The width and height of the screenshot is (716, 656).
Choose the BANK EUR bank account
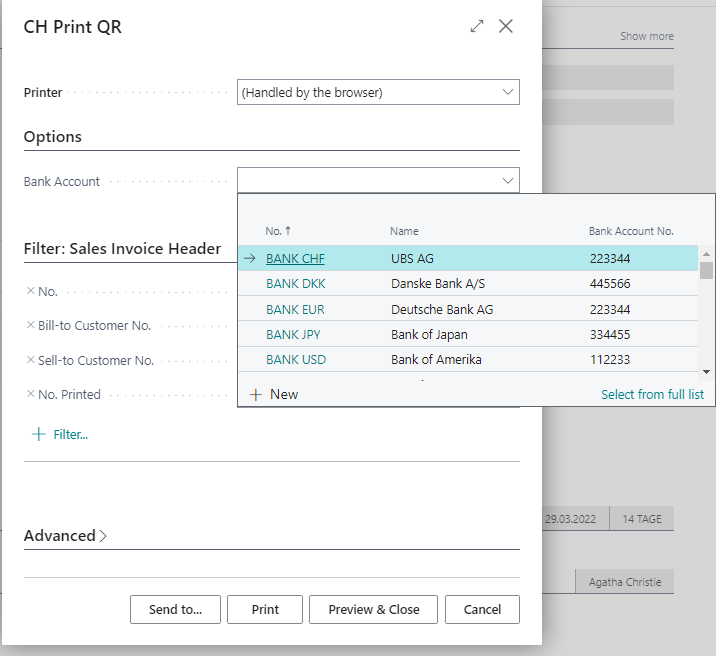295,309
